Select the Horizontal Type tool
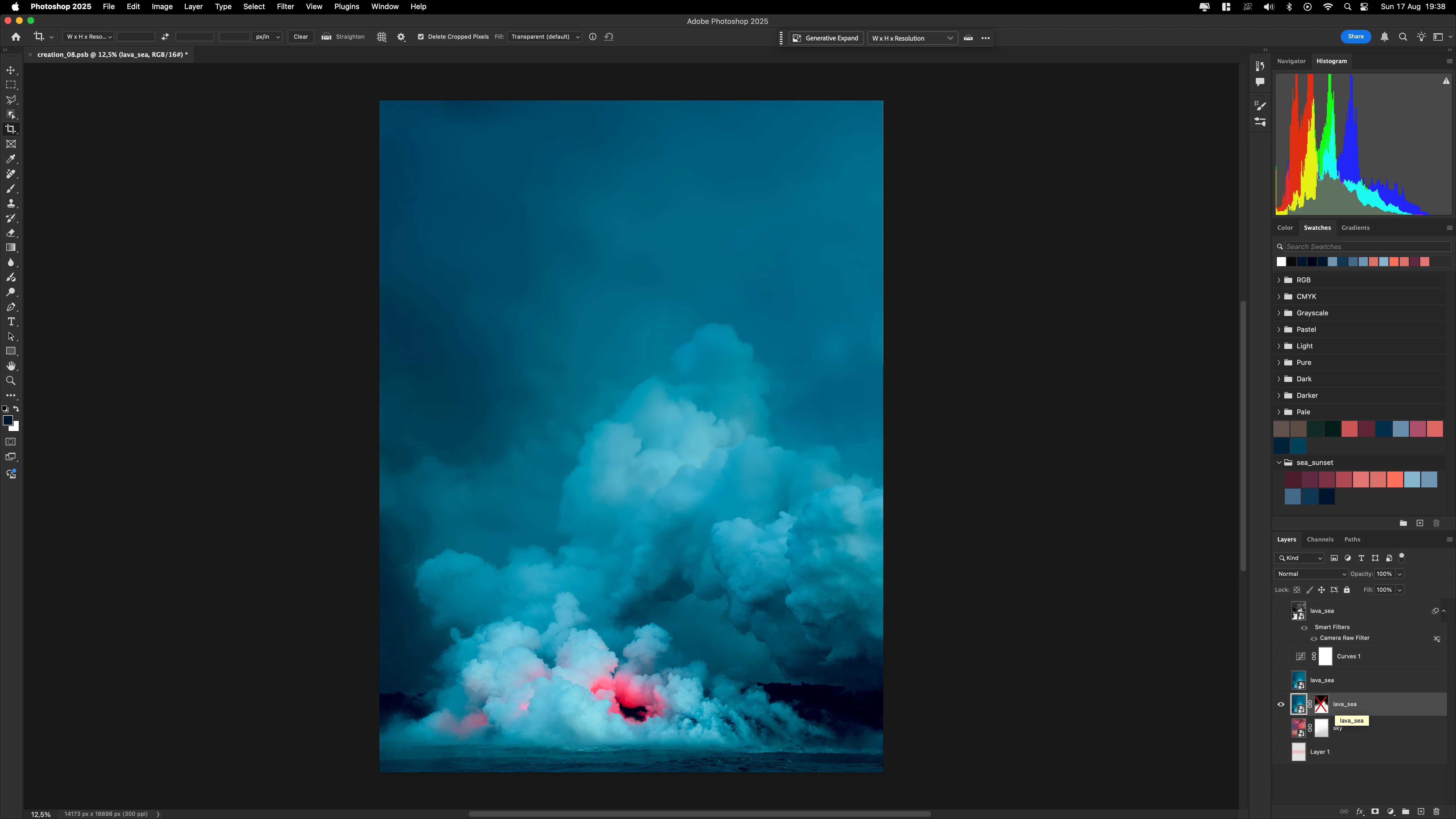This screenshot has height=819, width=1456. 11,322
